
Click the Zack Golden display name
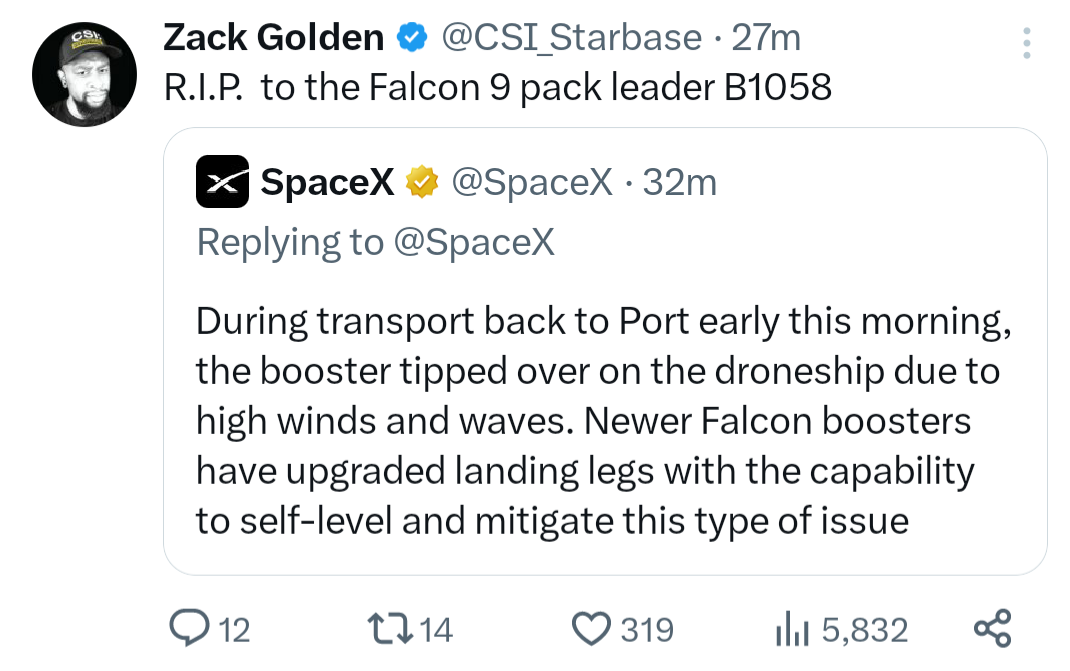[x=273, y=38]
